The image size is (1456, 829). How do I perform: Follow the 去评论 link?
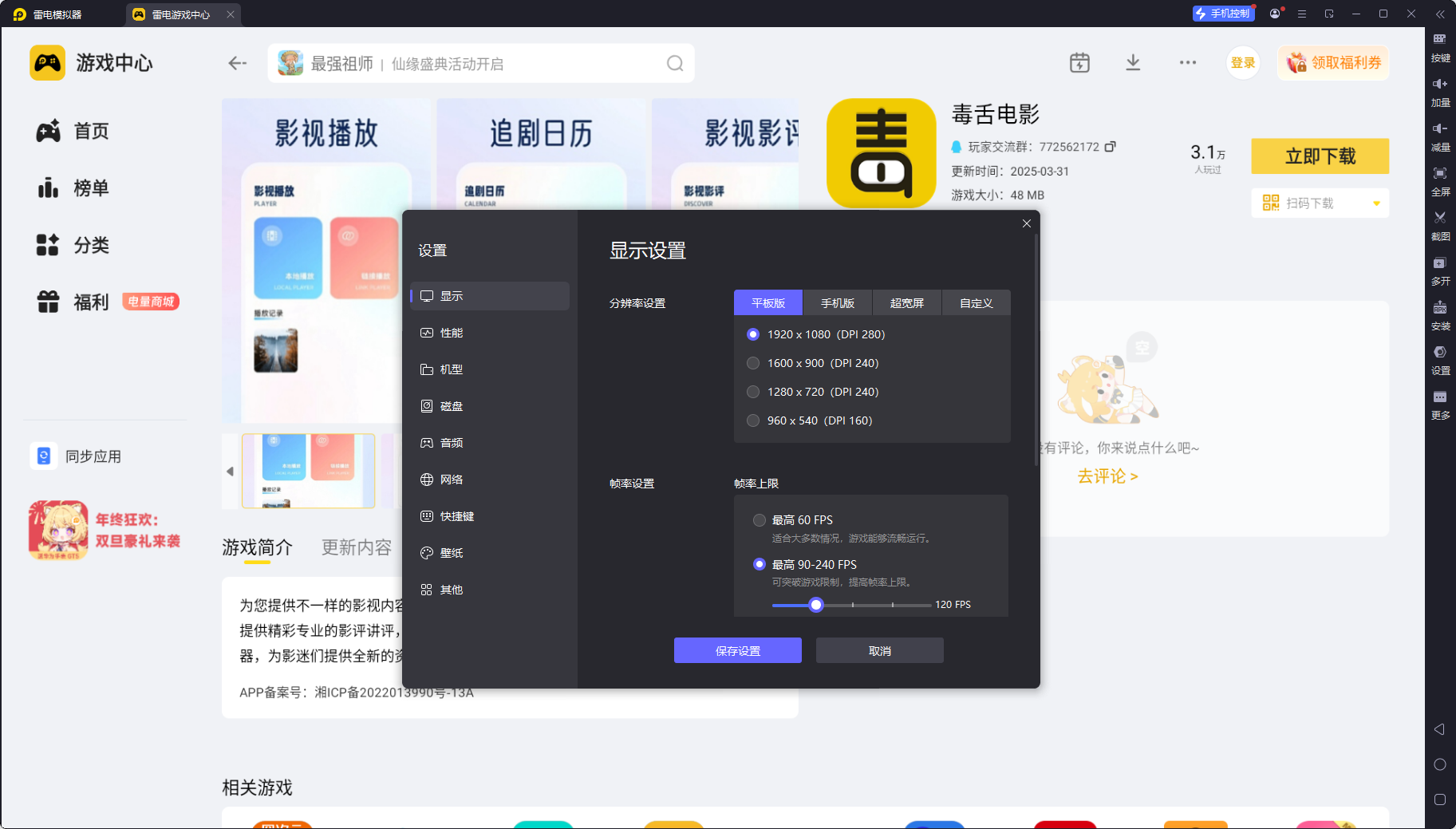pos(1108,476)
